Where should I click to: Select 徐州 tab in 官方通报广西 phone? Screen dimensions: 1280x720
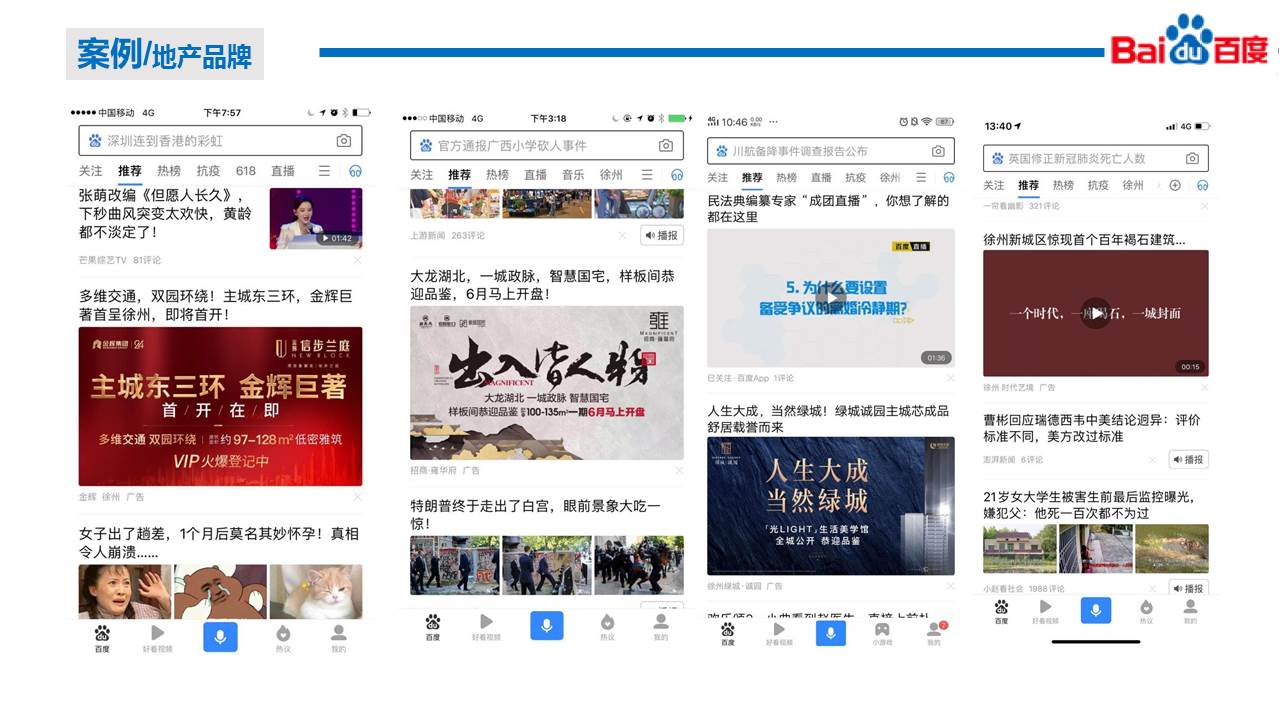click(611, 175)
